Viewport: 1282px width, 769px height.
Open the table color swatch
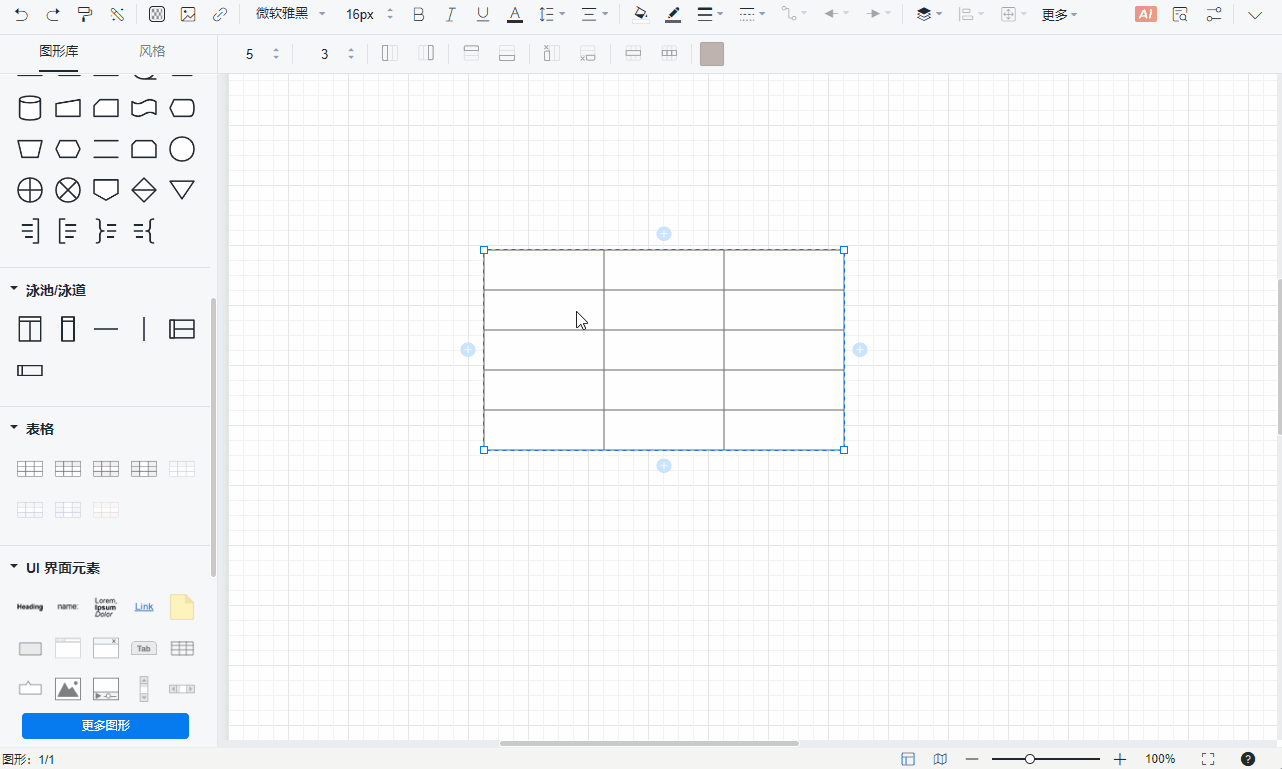coord(711,54)
